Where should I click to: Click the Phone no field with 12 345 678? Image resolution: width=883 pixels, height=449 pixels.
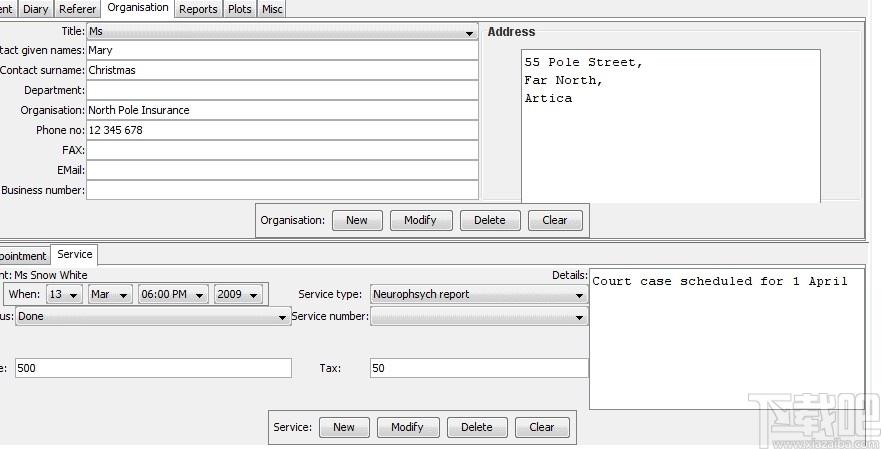pos(282,130)
